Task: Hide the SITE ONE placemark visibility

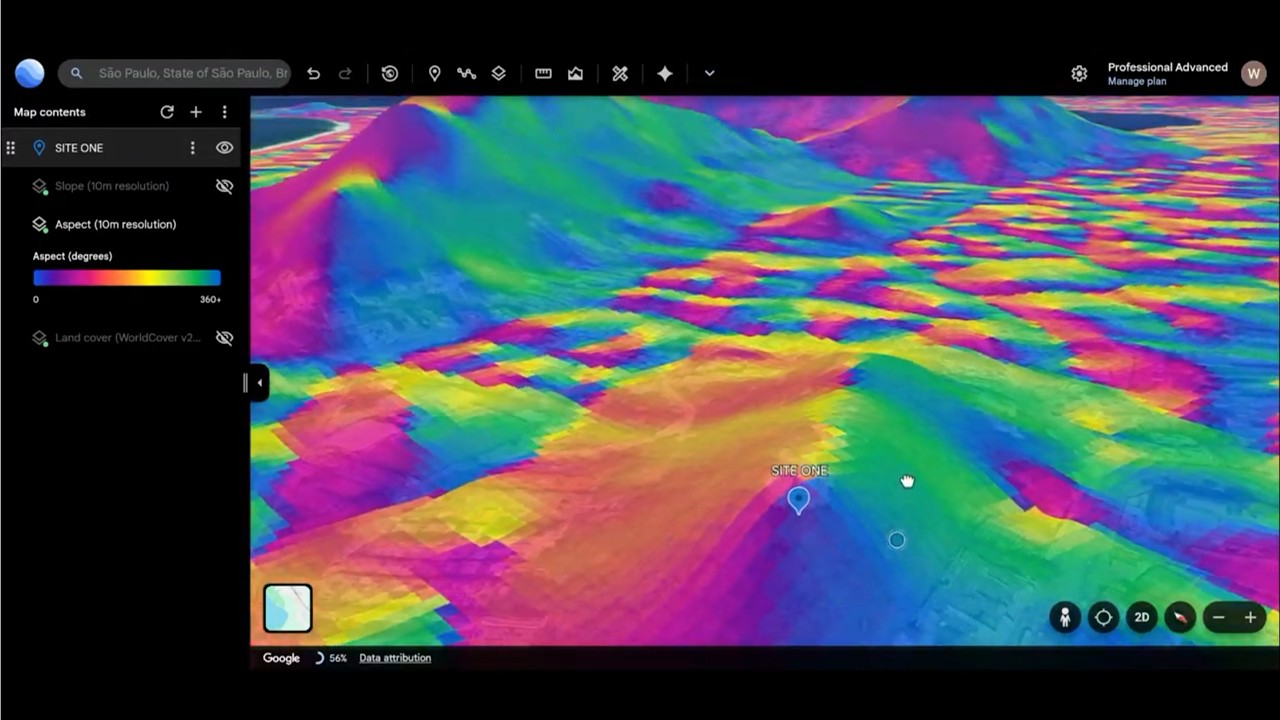Action: point(224,148)
